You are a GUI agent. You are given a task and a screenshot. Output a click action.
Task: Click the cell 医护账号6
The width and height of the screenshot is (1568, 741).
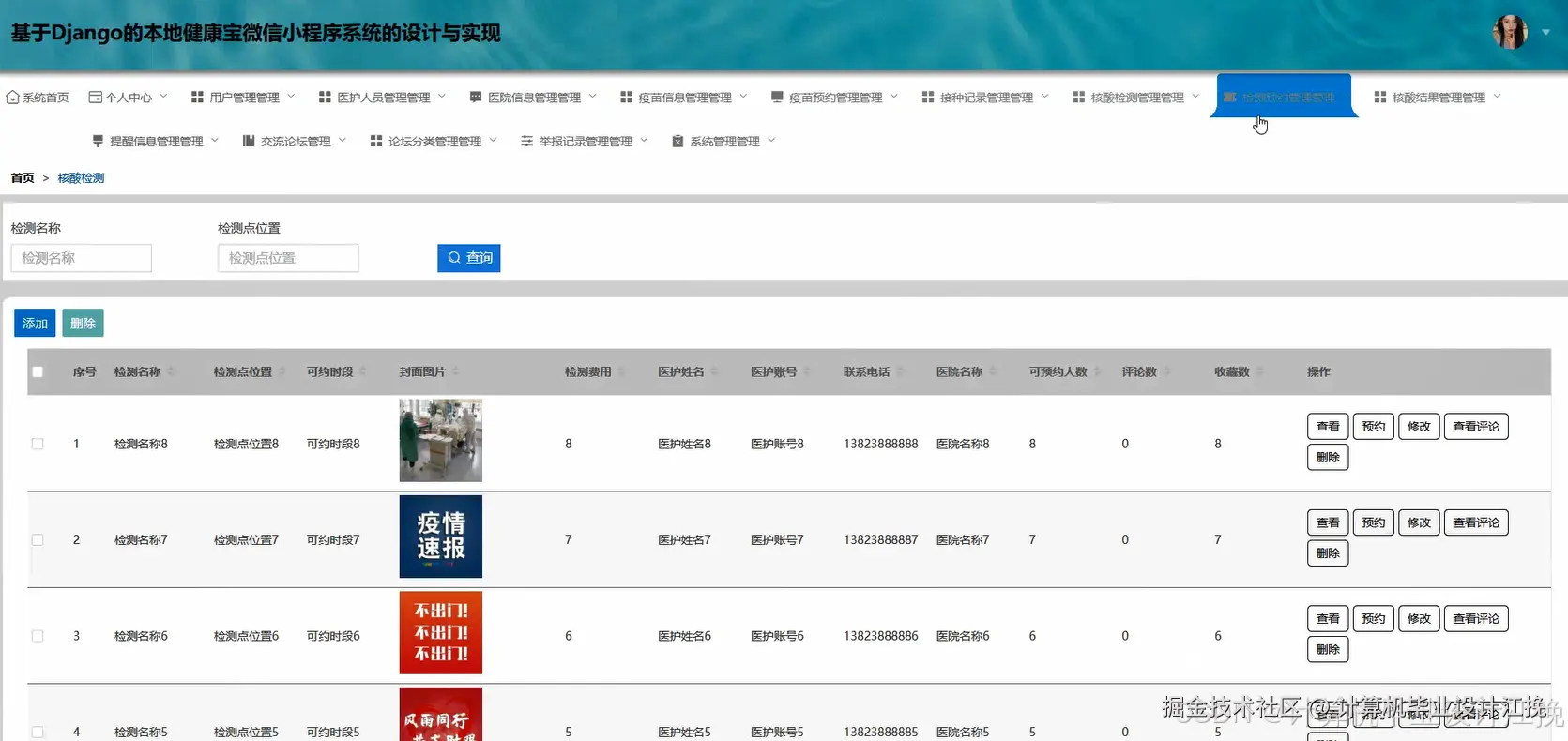777,636
